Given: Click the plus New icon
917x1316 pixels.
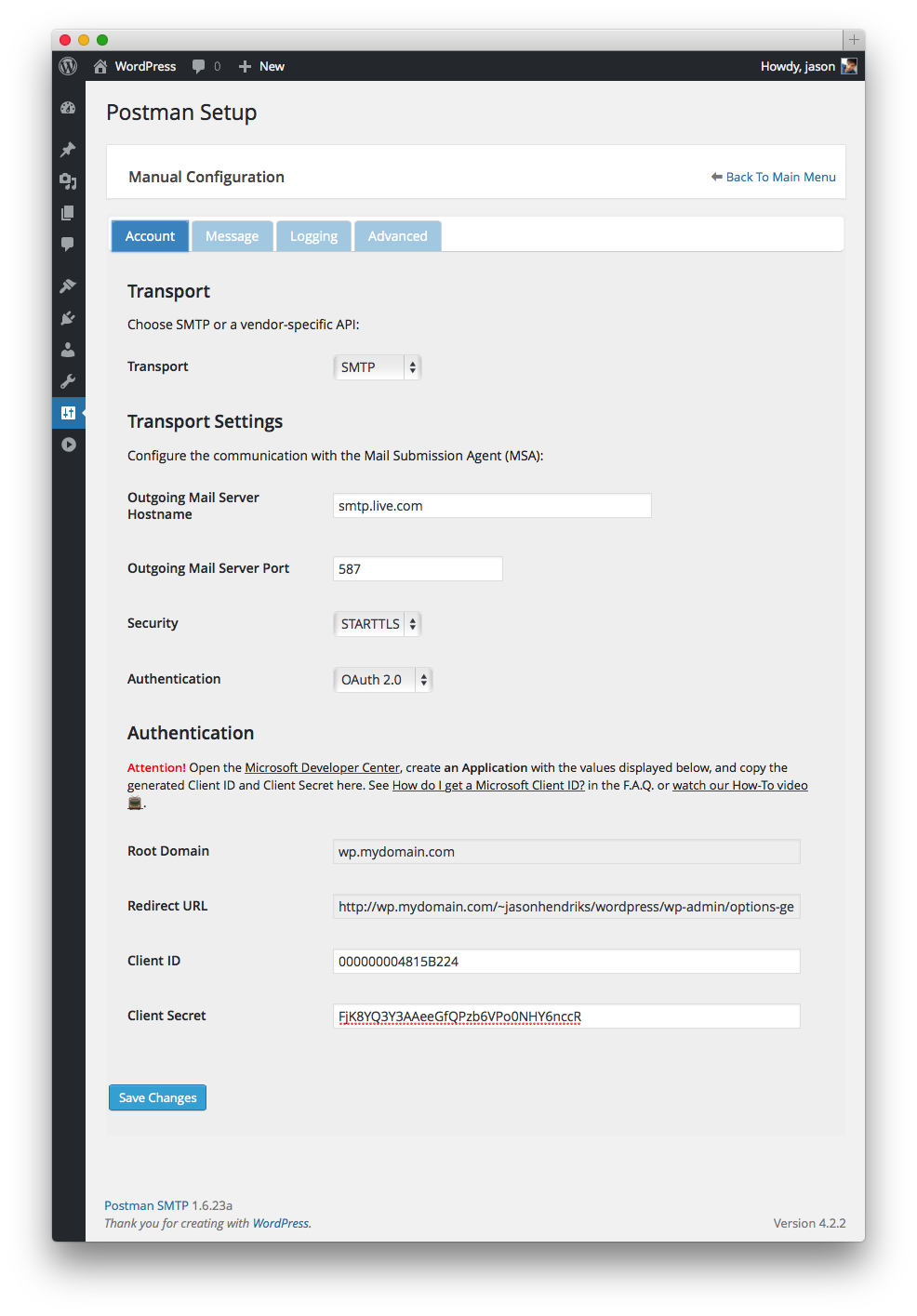Looking at the screenshot, I should coord(245,66).
